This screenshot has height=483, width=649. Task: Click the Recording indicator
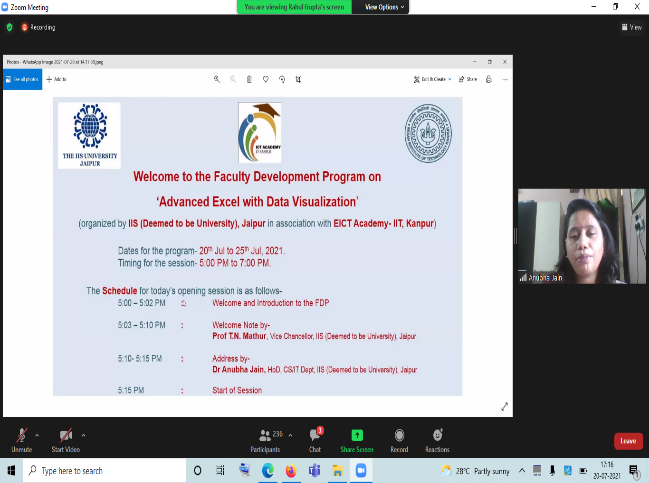click(36, 27)
